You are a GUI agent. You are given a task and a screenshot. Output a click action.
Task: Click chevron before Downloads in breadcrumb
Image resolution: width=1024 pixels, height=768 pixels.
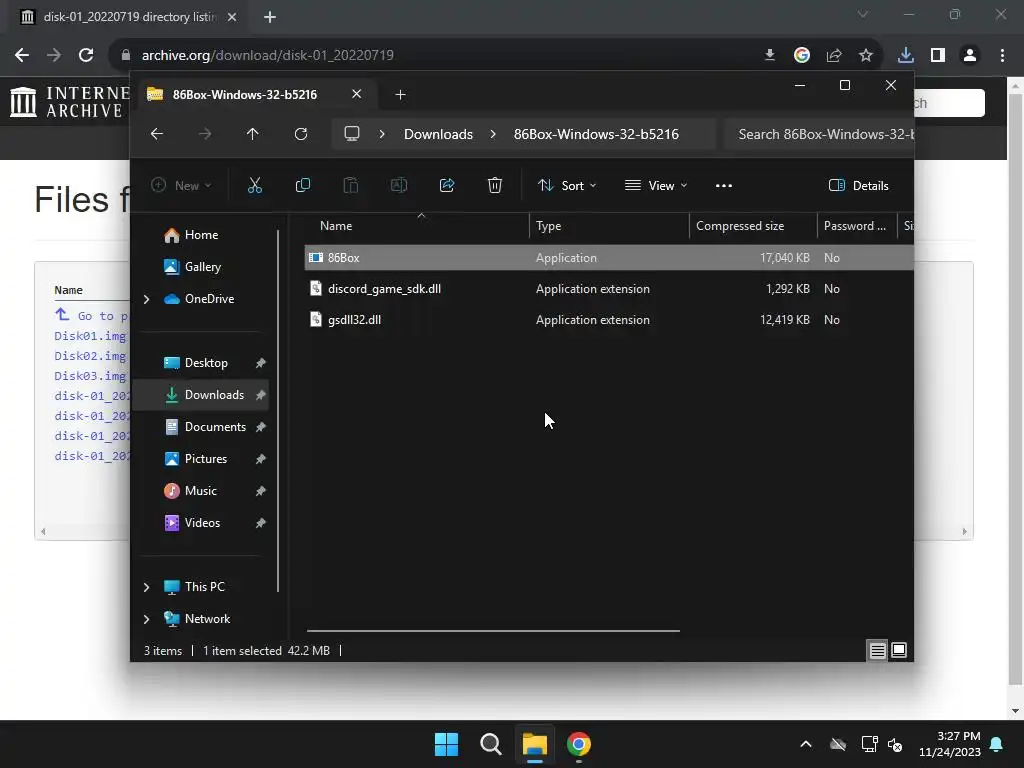[x=382, y=134]
